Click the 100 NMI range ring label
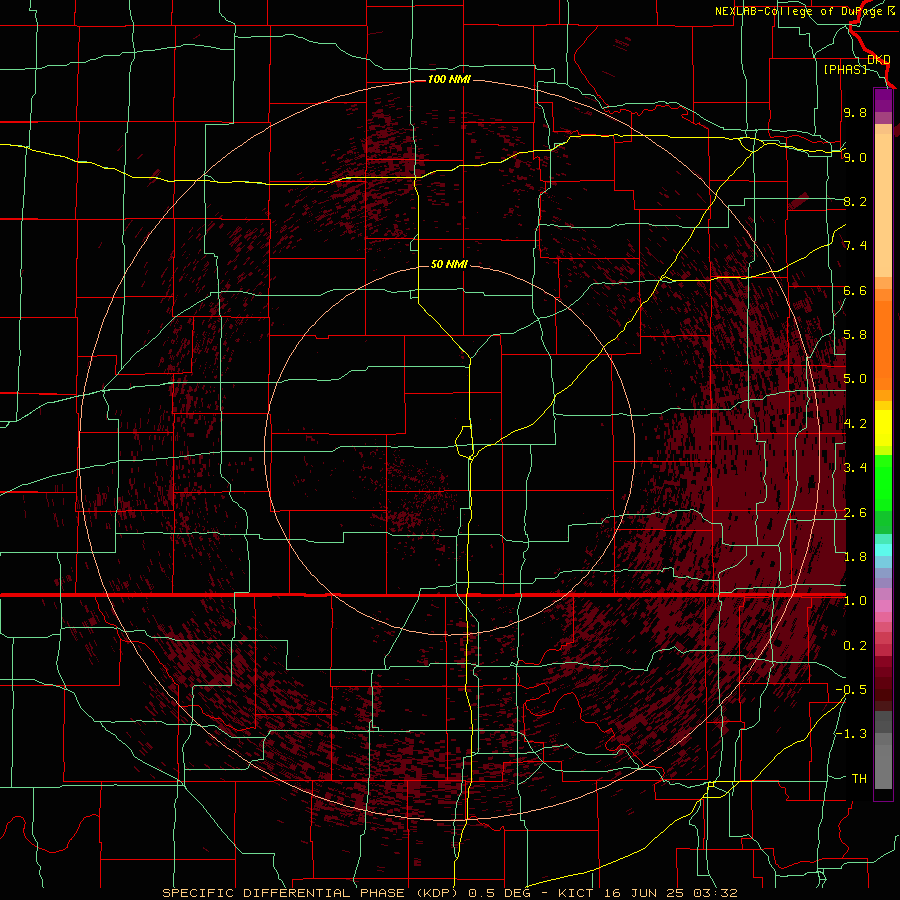 click(449, 79)
